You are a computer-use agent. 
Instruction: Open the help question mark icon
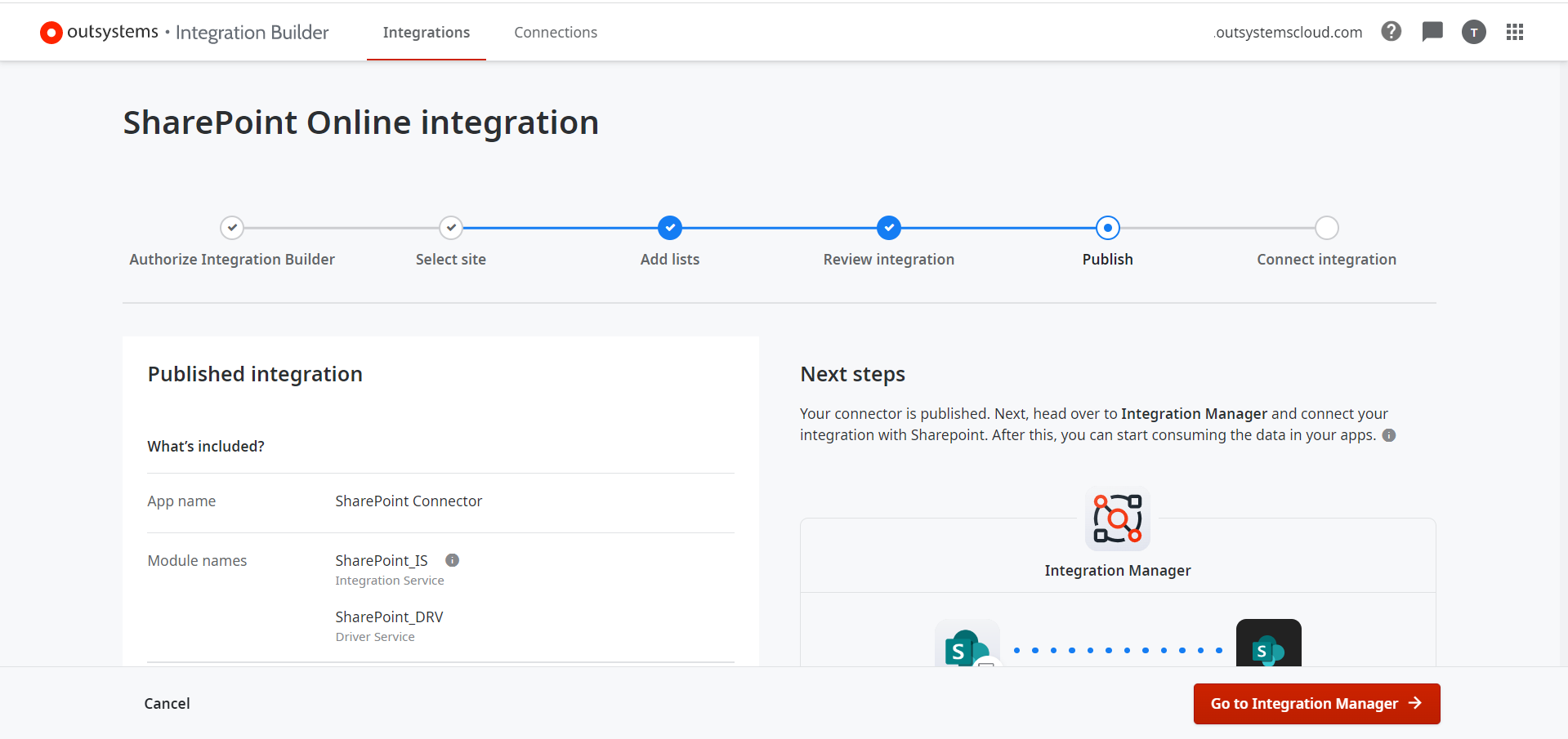[x=1391, y=32]
